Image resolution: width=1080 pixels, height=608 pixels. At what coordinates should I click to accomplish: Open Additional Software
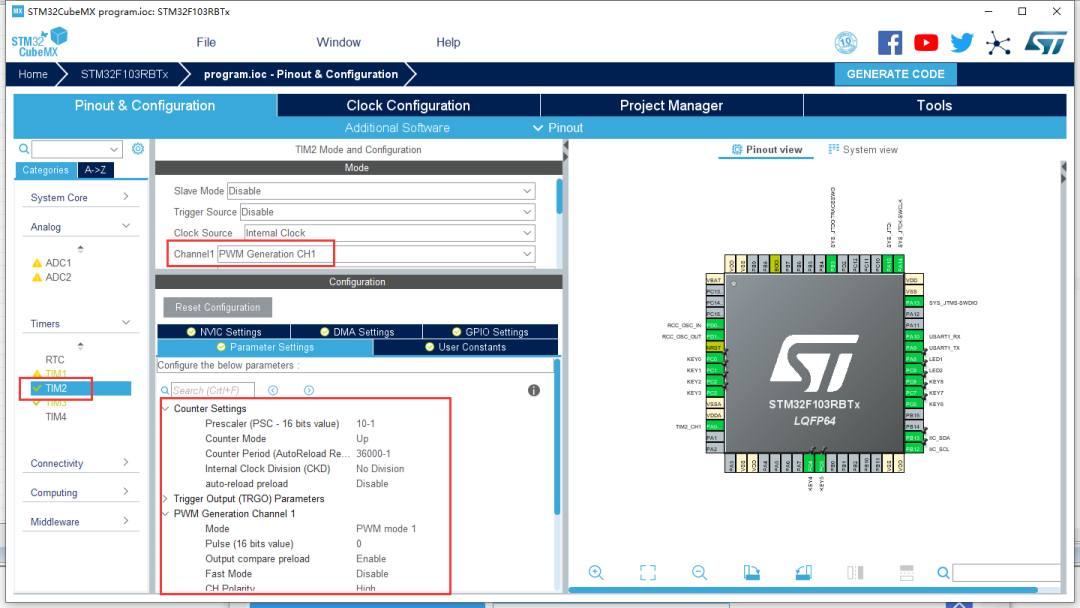point(397,127)
